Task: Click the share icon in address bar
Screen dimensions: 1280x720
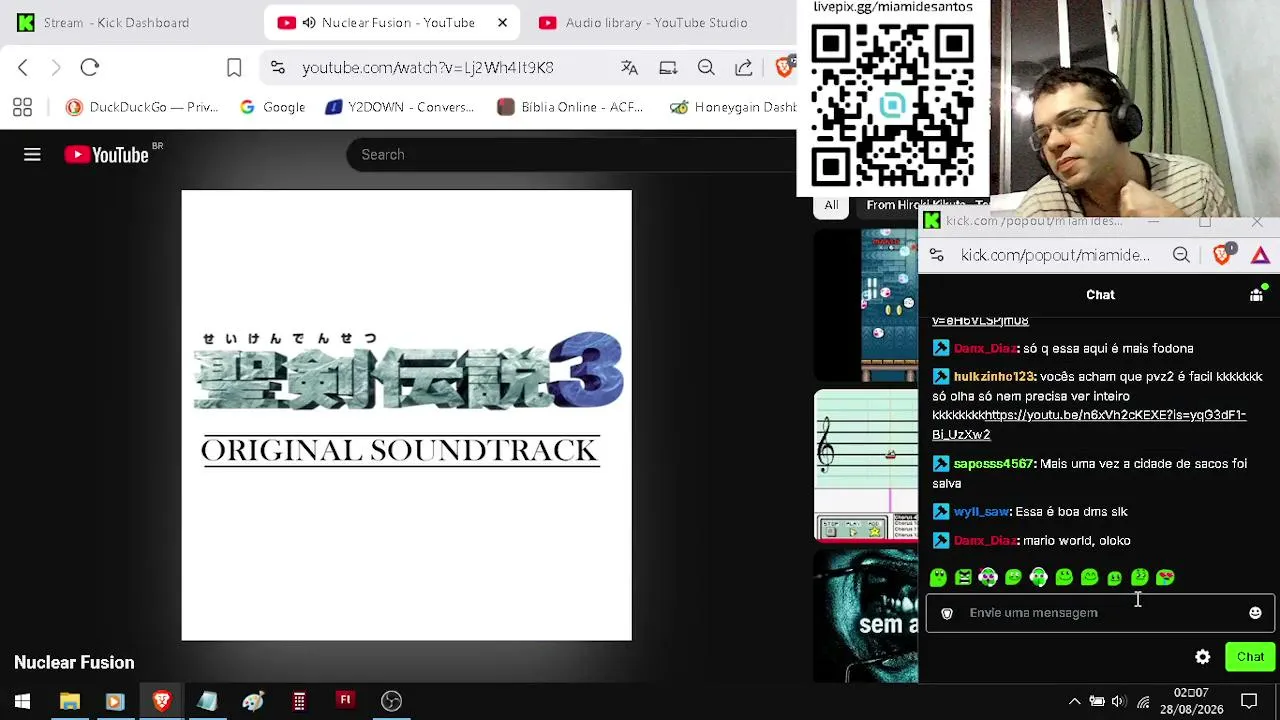Action: coord(744,67)
